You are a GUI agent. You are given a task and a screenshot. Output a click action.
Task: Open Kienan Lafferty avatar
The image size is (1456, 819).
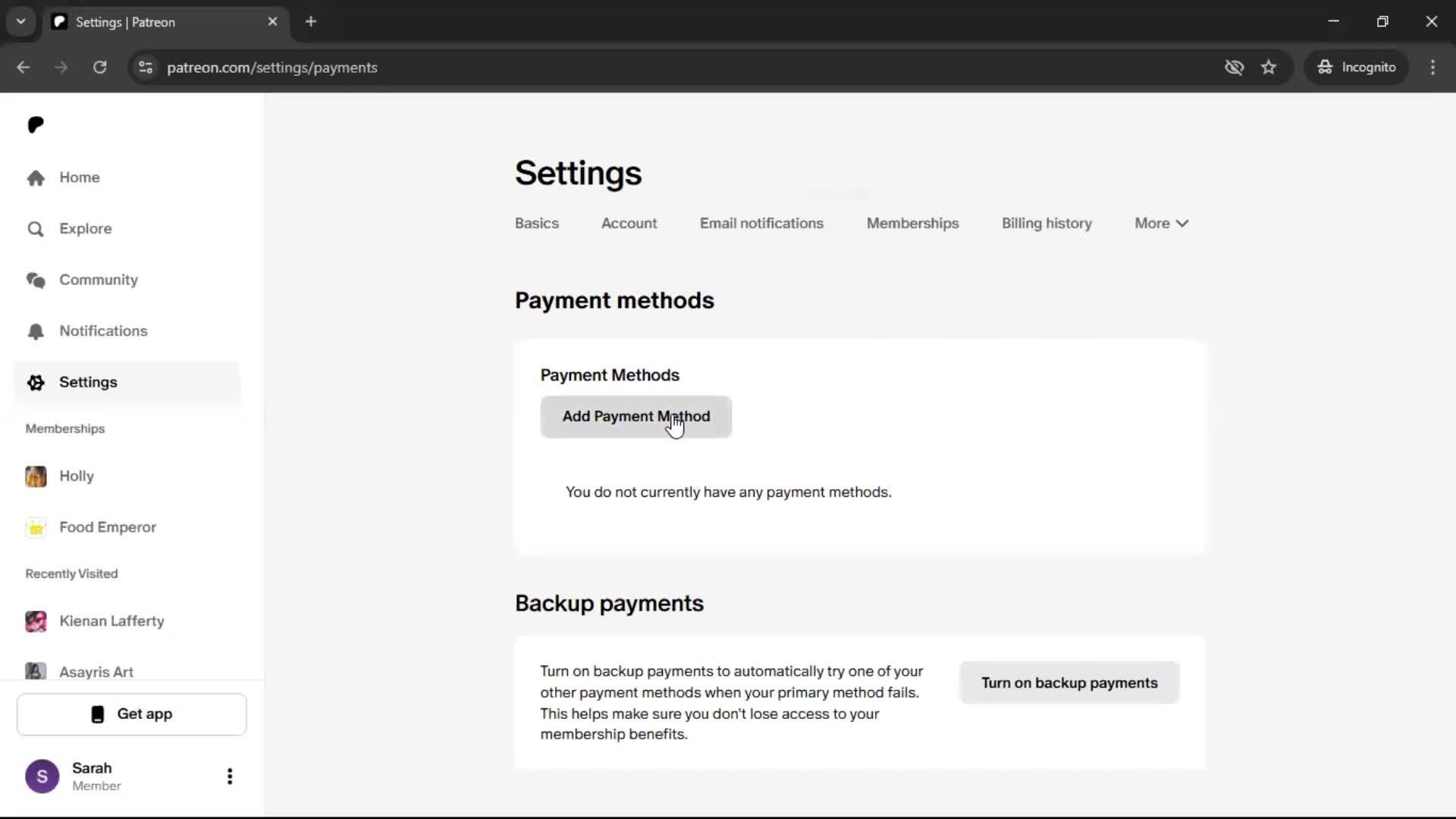36,621
